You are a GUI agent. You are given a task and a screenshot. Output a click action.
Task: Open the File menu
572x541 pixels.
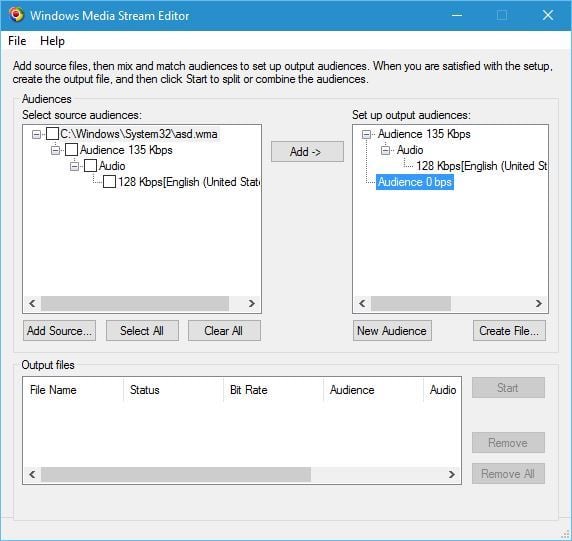pos(17,41)
